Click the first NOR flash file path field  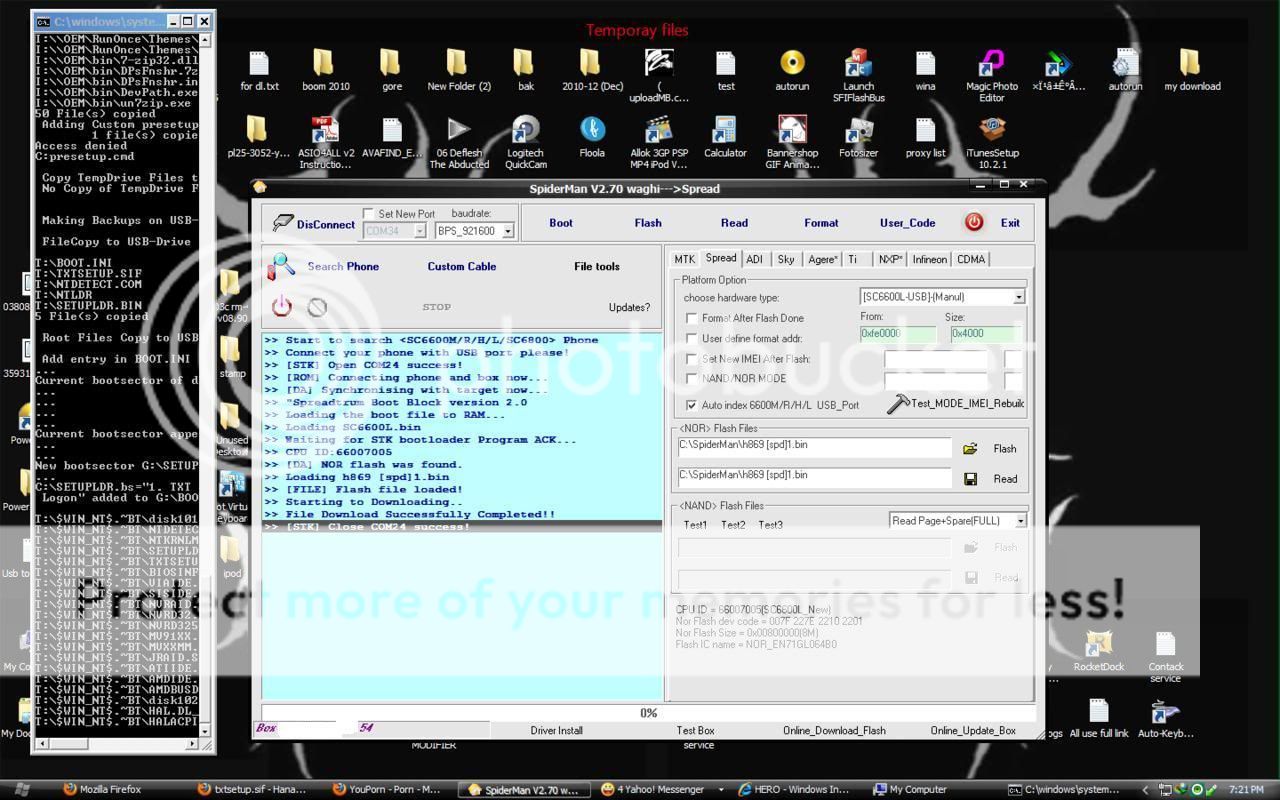pyautogui.click(x=814, y=447)
